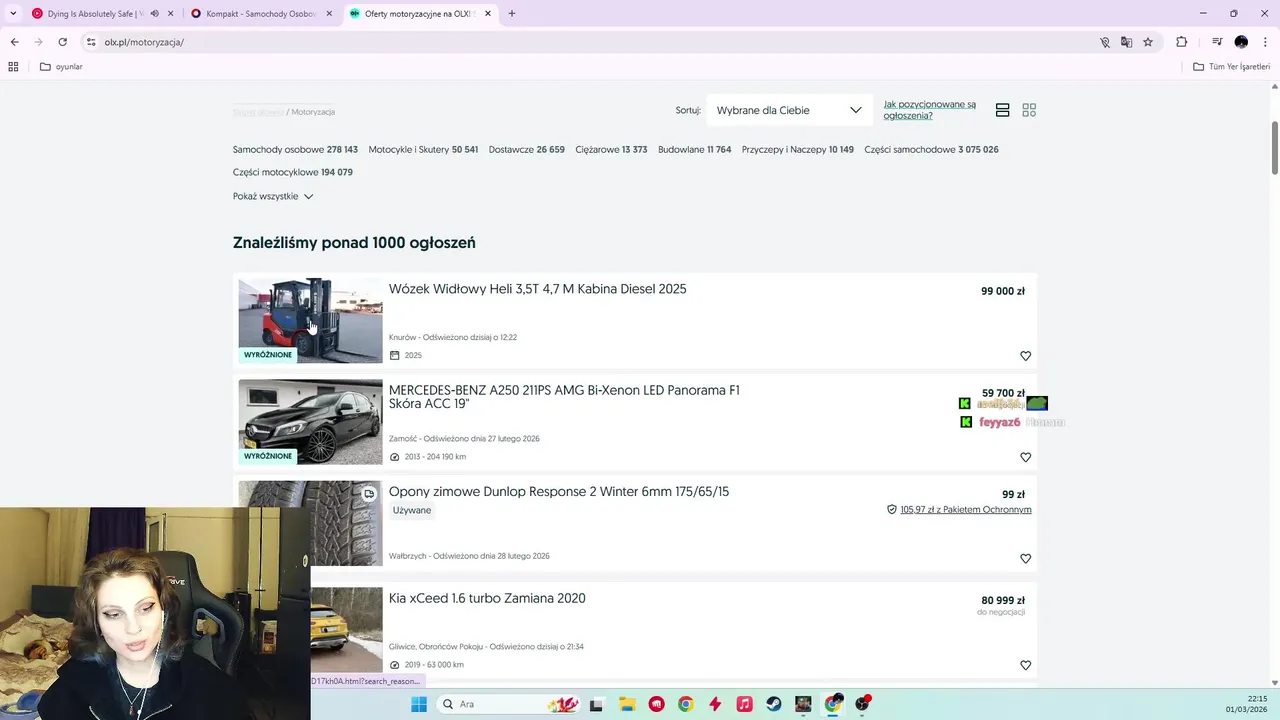
Task: Click 'Jak pozycjonowane są ogłoszenia?' link
Action: pos(929,110)
